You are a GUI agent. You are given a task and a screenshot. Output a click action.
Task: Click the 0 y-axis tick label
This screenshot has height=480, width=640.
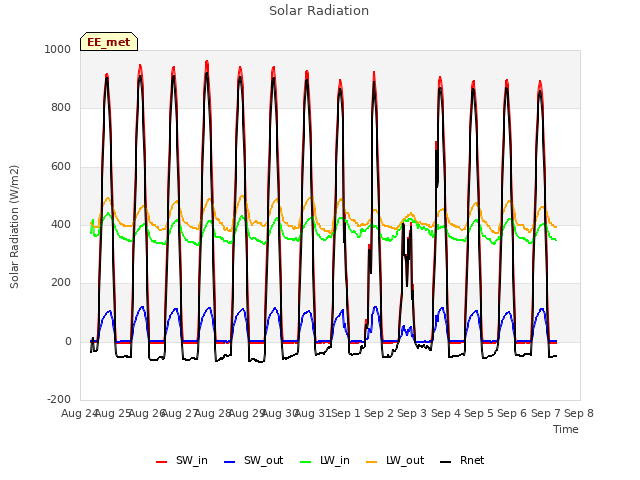68,341
